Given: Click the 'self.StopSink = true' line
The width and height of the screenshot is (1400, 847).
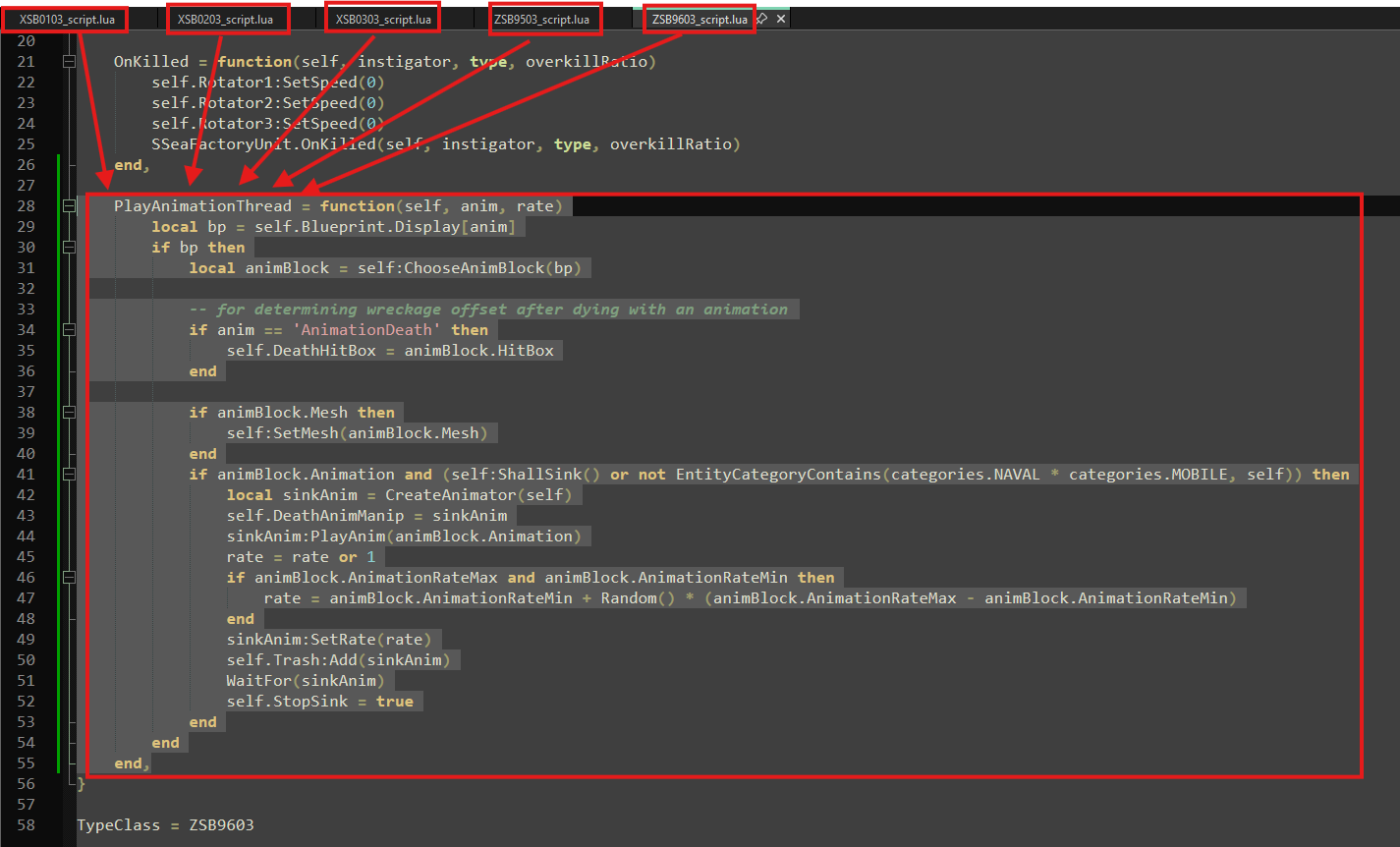Looking at the screenshot, I should 320,702.
